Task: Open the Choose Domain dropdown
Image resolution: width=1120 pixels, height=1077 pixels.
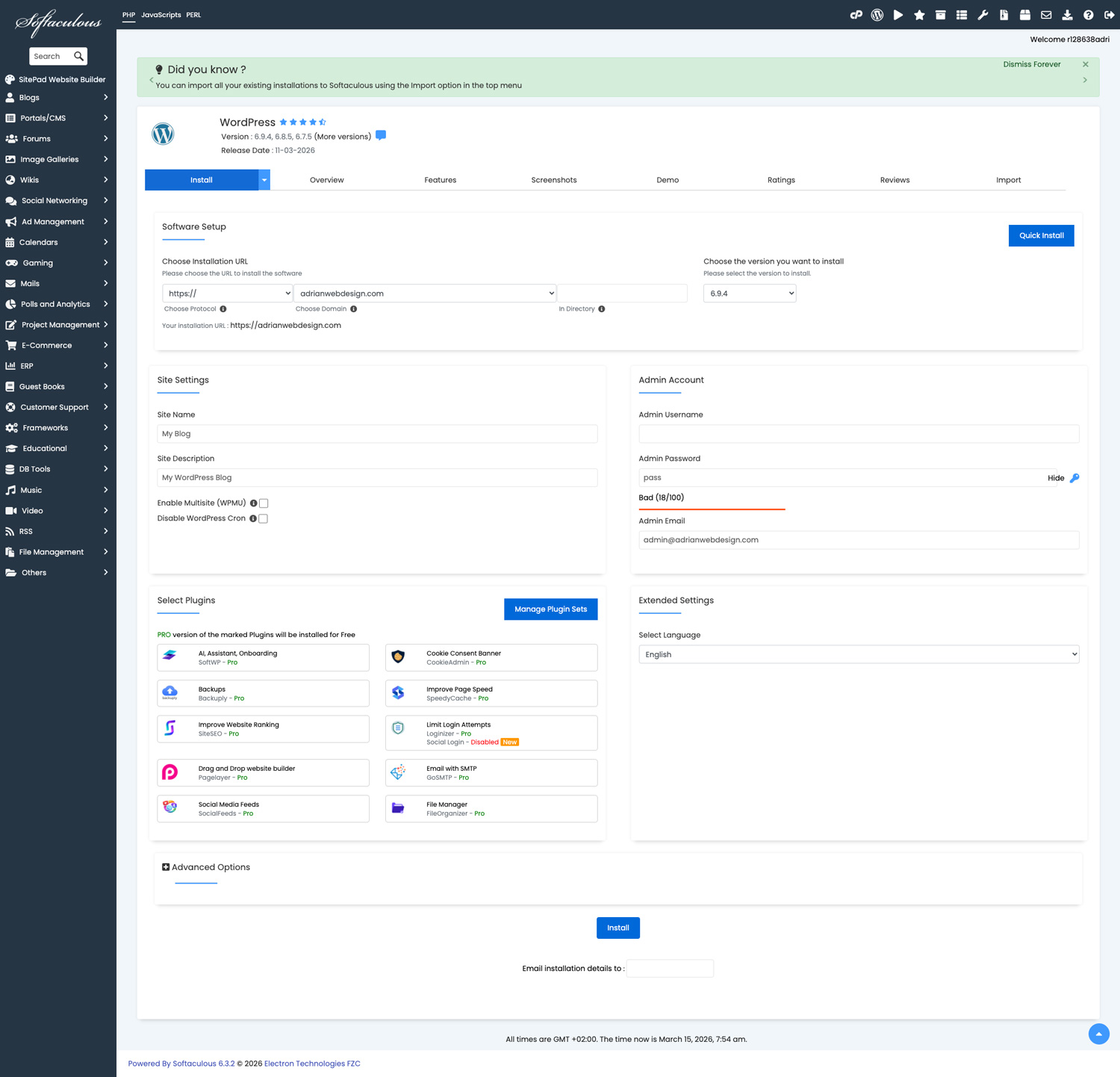Action: pos(425,294)
